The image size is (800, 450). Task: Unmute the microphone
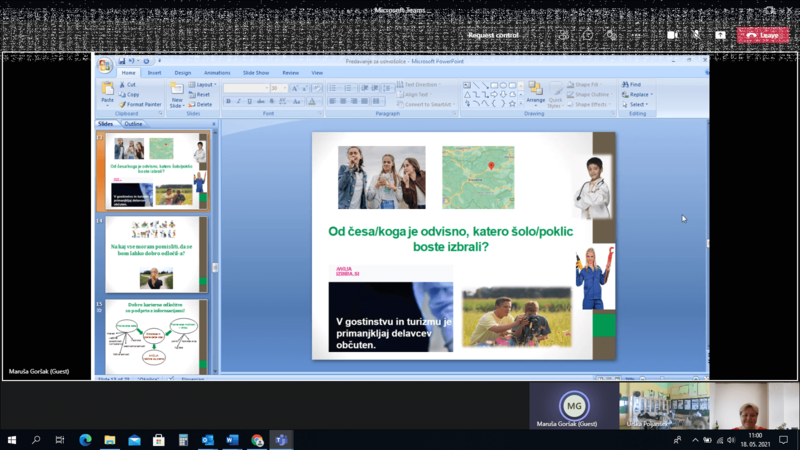pos(696,35)
